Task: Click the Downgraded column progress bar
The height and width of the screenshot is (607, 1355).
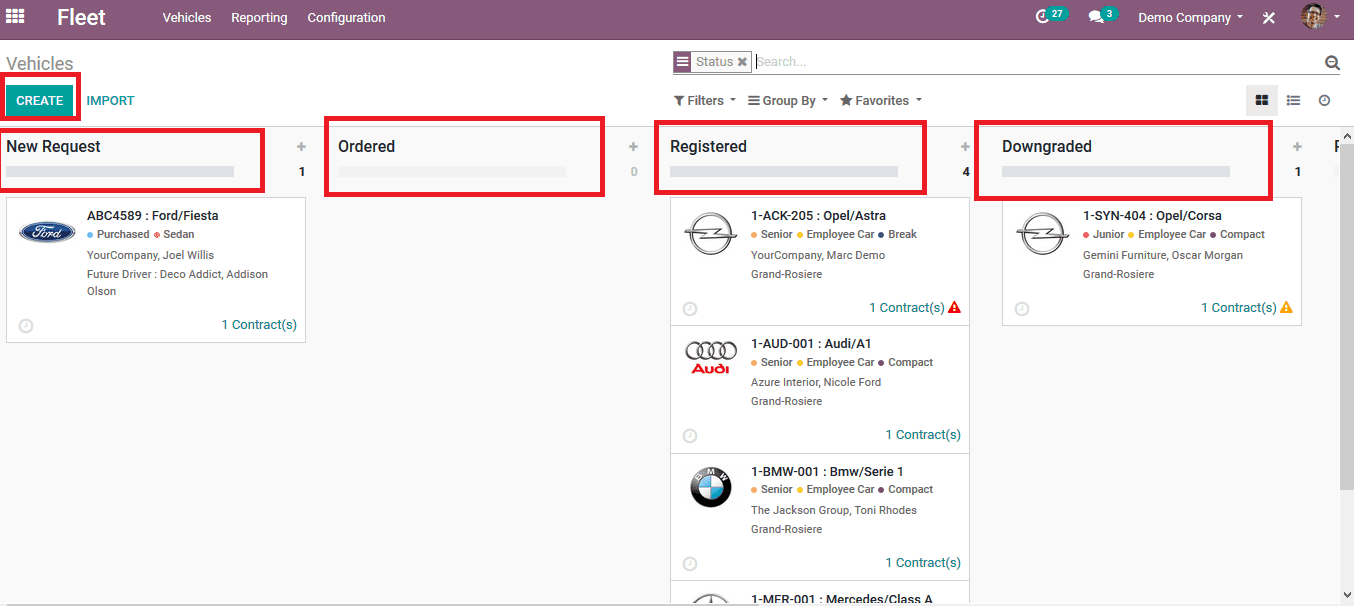Action: (1116, 172)
